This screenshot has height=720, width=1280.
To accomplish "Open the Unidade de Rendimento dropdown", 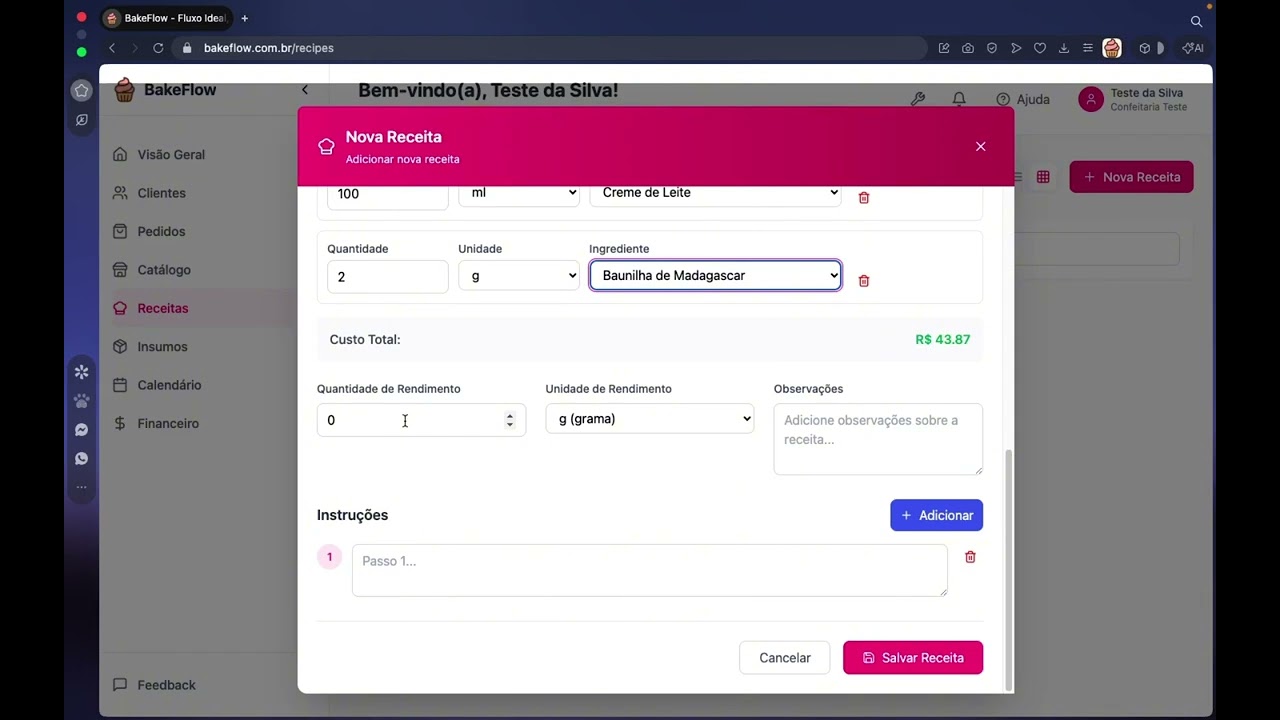I will click(x=650, y=419).
